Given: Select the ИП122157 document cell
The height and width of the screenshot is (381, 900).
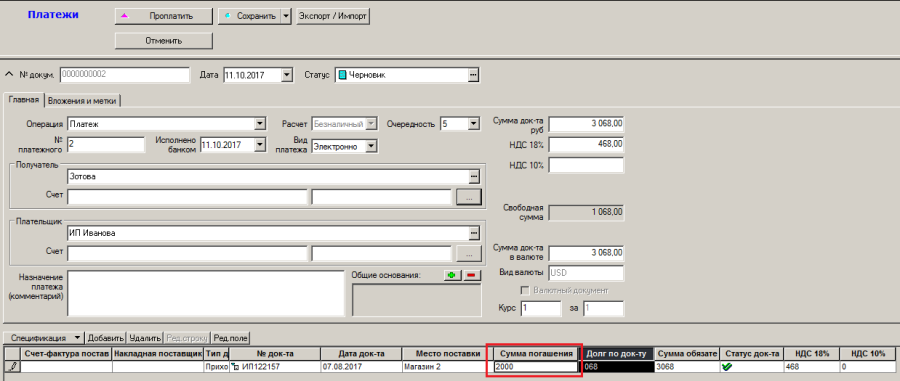Looking at the screenshot, I should (275, 366).
